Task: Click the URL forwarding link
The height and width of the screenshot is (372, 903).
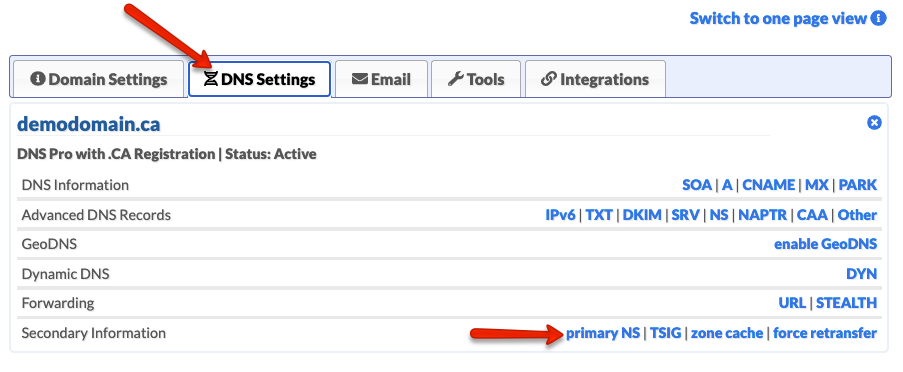Action: pyautogui.click(x=792, y=302)
